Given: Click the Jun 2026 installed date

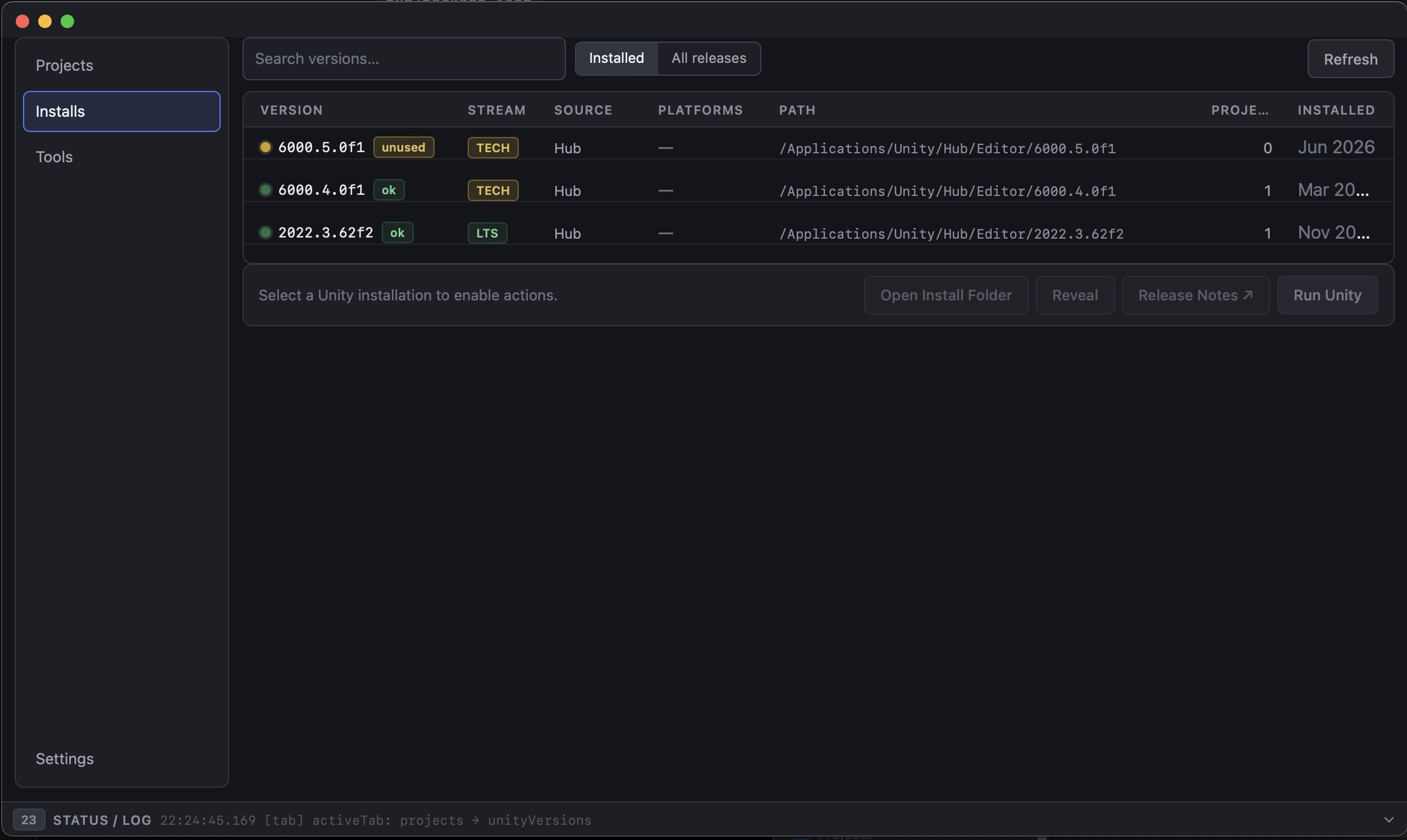Looking at the screenshot, I should [x=1336, y=147].
